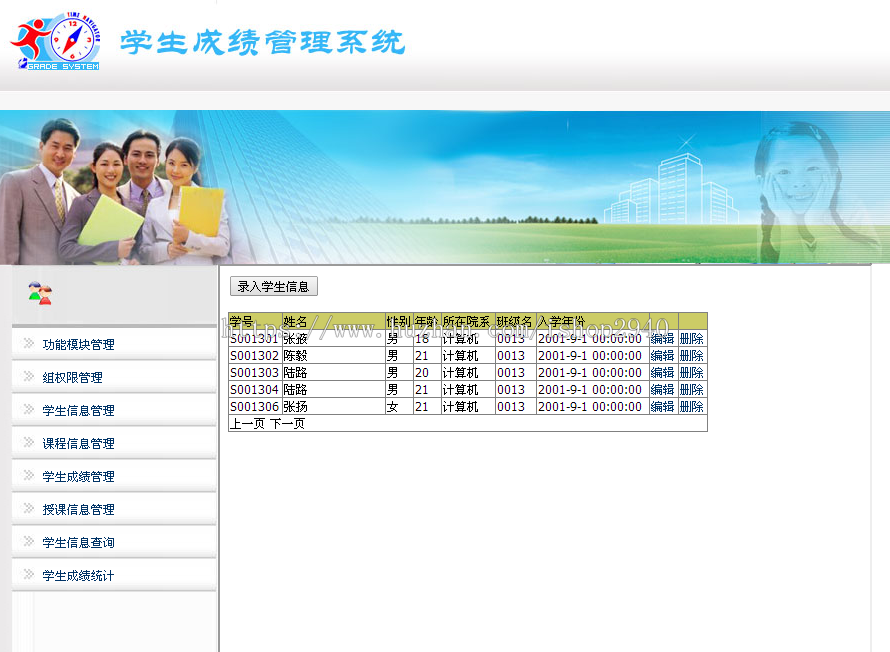Click 删除 for student S001304

pyautogui.click(x=692, y=390)
